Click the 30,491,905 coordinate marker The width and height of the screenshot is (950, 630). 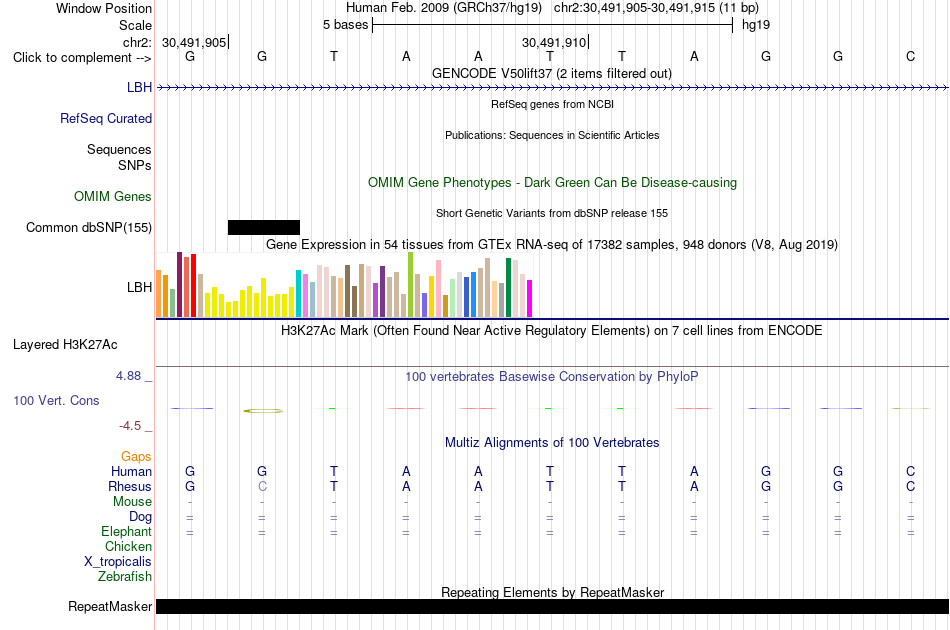[x=194, y=42]
